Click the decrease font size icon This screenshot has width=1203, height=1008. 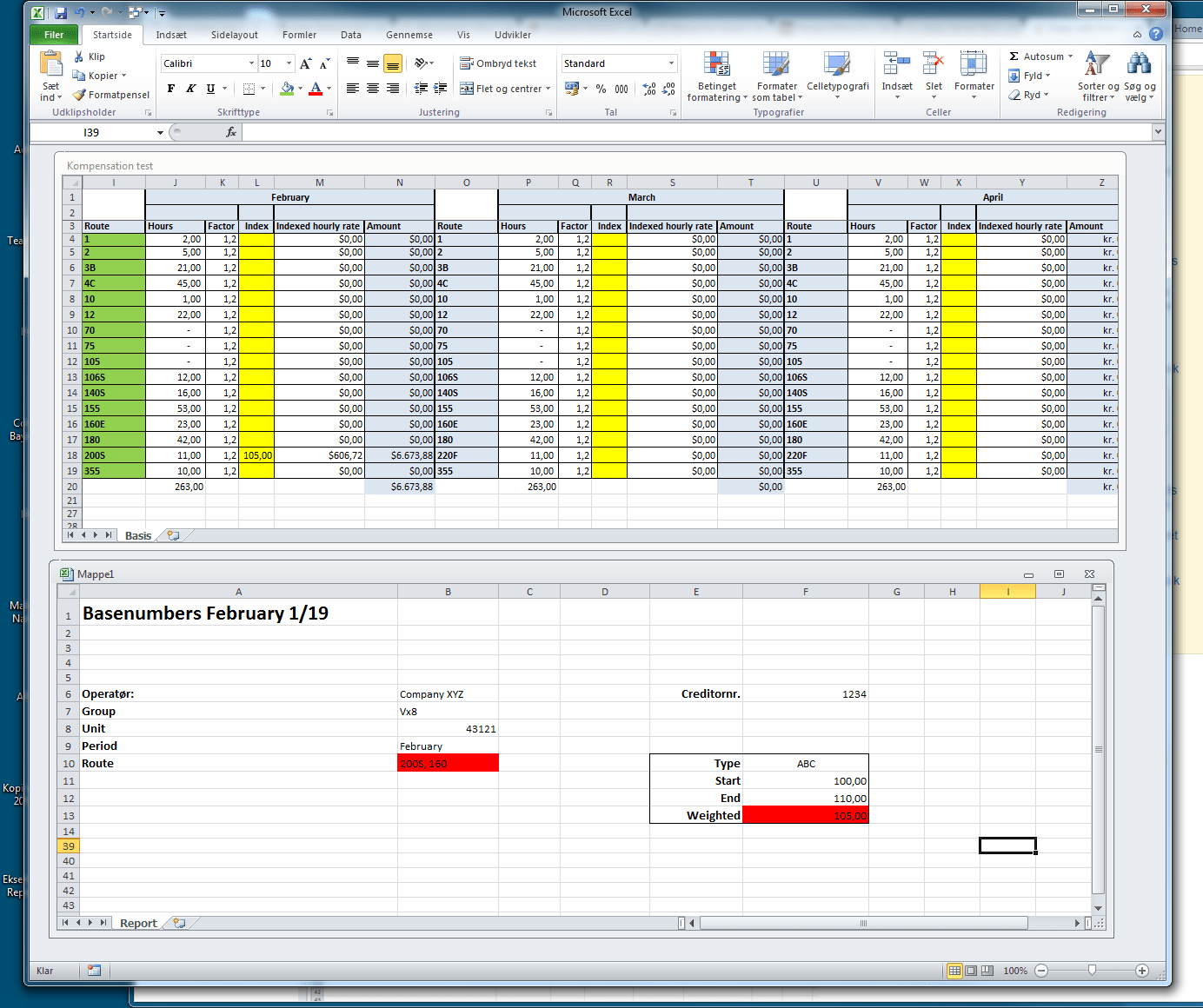pyautogui.click(x=324, y=63)
